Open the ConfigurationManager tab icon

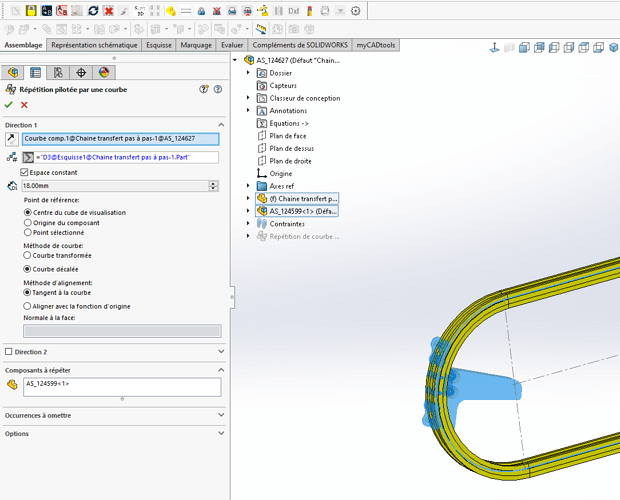click(58, 72)
